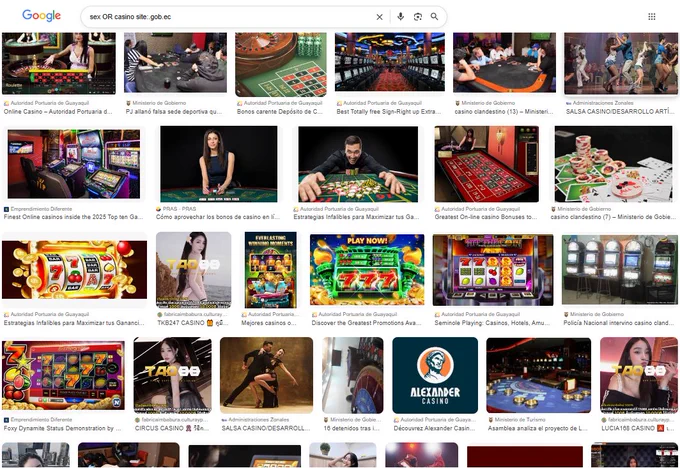
Task: Open 'PJ allanó falsa sede deportiva' result
Action: coord(173,112)
